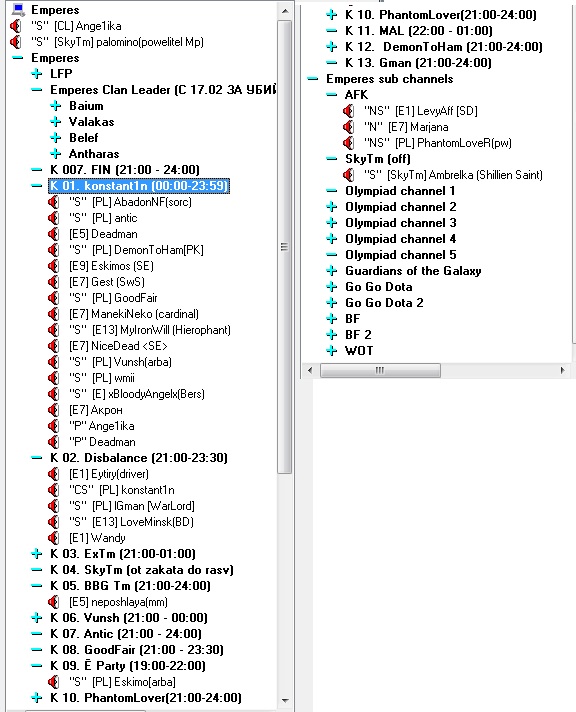Select K 08. GoodFair channel
Viewport: 576px width, 712px height.
pos(136,650)
